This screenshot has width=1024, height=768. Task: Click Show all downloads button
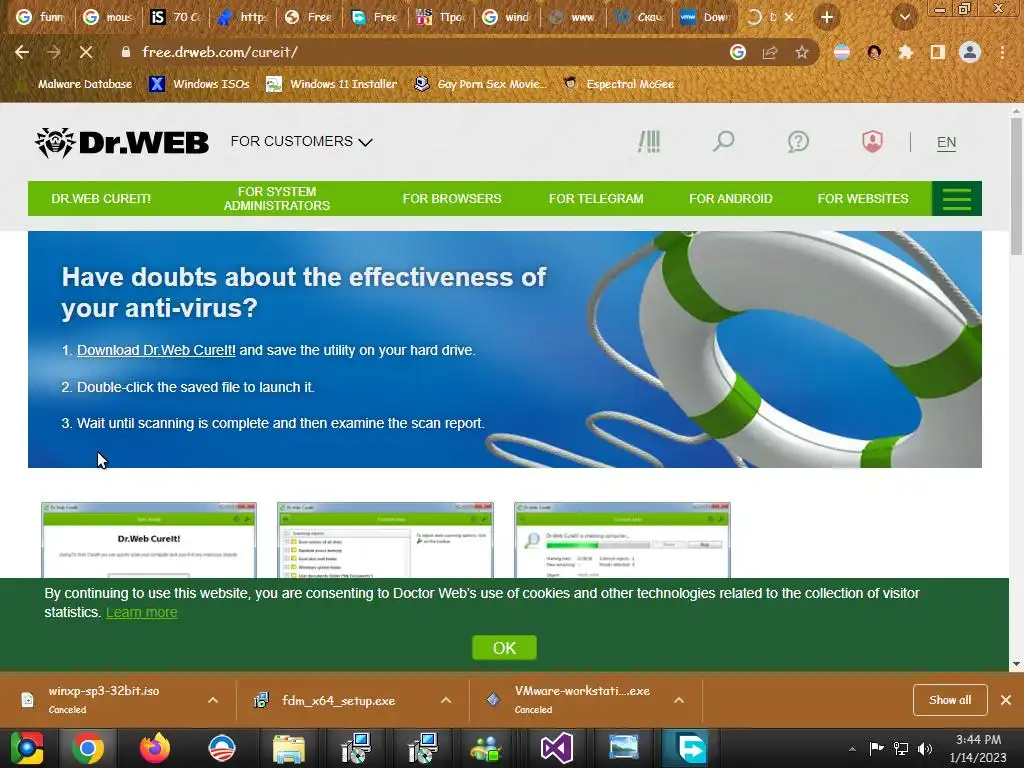(950, 700)
